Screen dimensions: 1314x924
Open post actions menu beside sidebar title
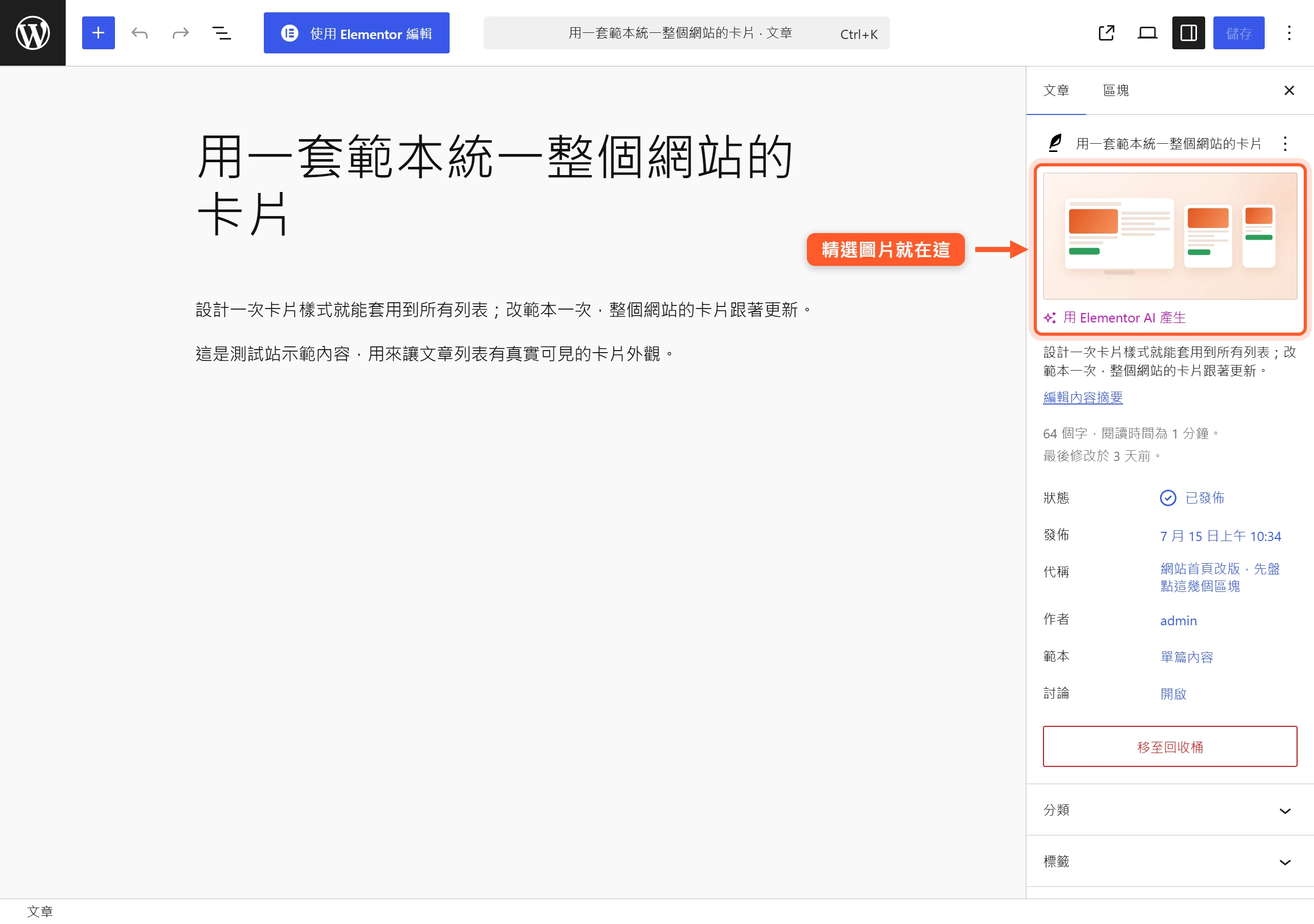click(x=1285, y=144)
